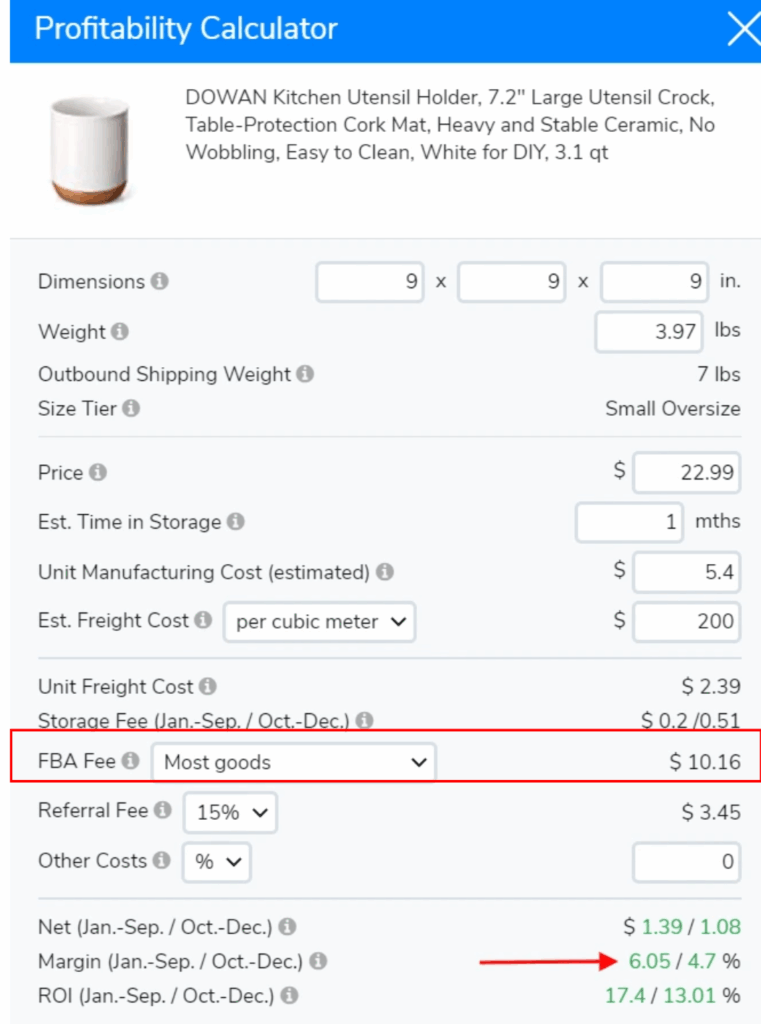This screenshot has height=1024, width=761.
Task: Open the FBA Fee goods type dropdown
Action: (293, 761)
